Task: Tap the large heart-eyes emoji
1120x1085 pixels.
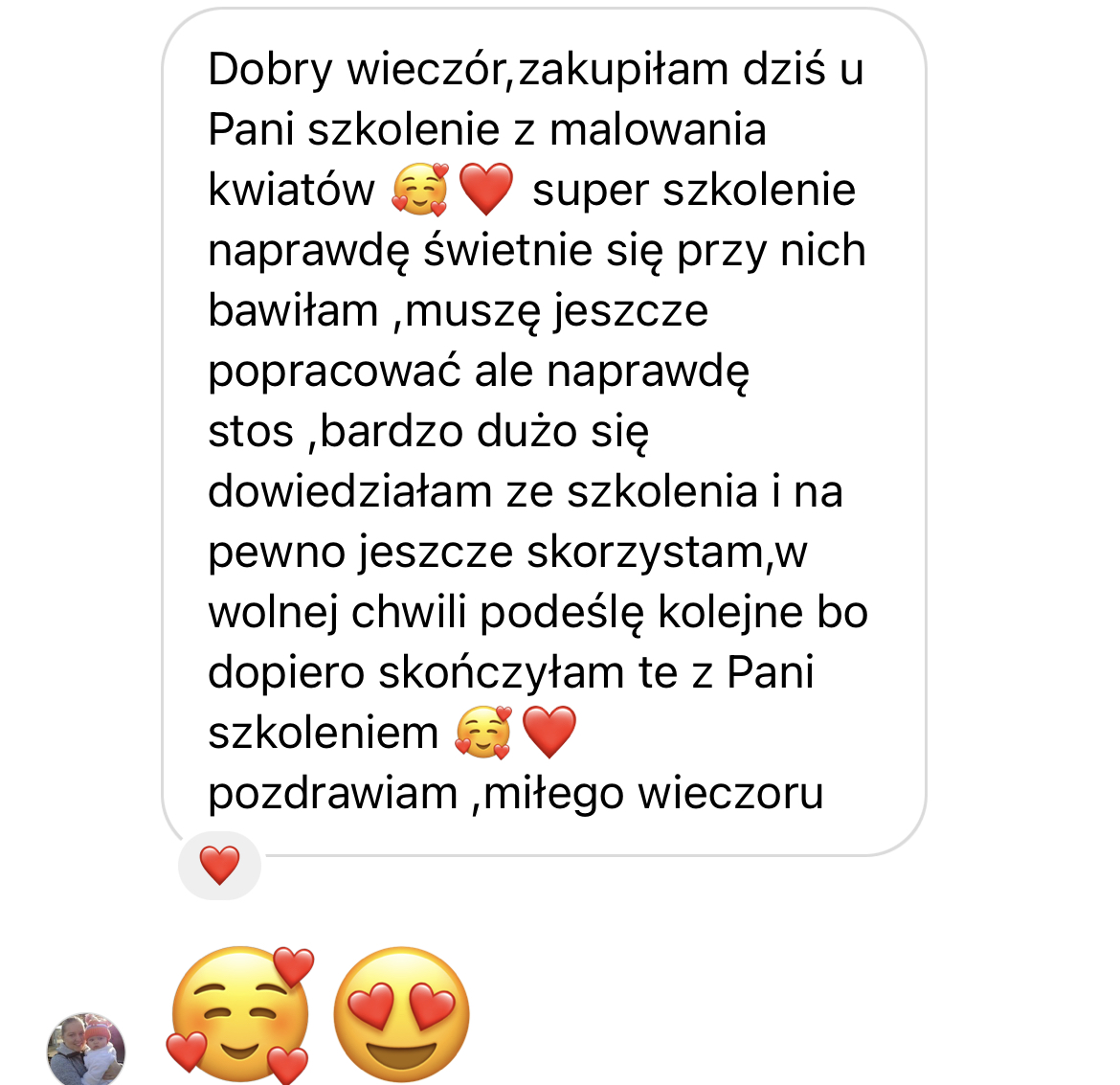Action: click(x=401, y=1013)
